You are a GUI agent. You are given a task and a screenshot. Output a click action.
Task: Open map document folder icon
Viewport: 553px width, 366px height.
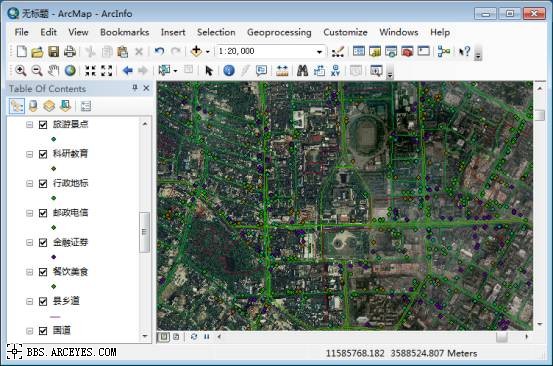click(37, 51)
